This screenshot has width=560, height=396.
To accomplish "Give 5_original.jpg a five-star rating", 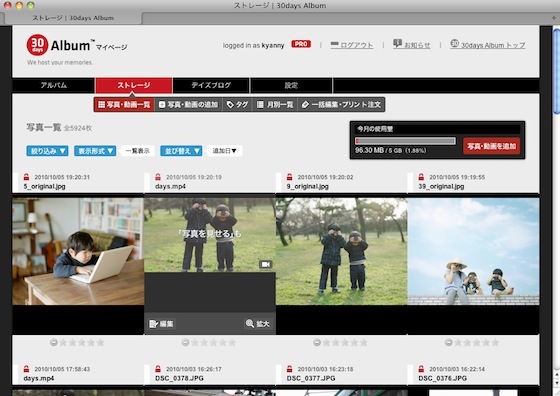I will (101, 343).
